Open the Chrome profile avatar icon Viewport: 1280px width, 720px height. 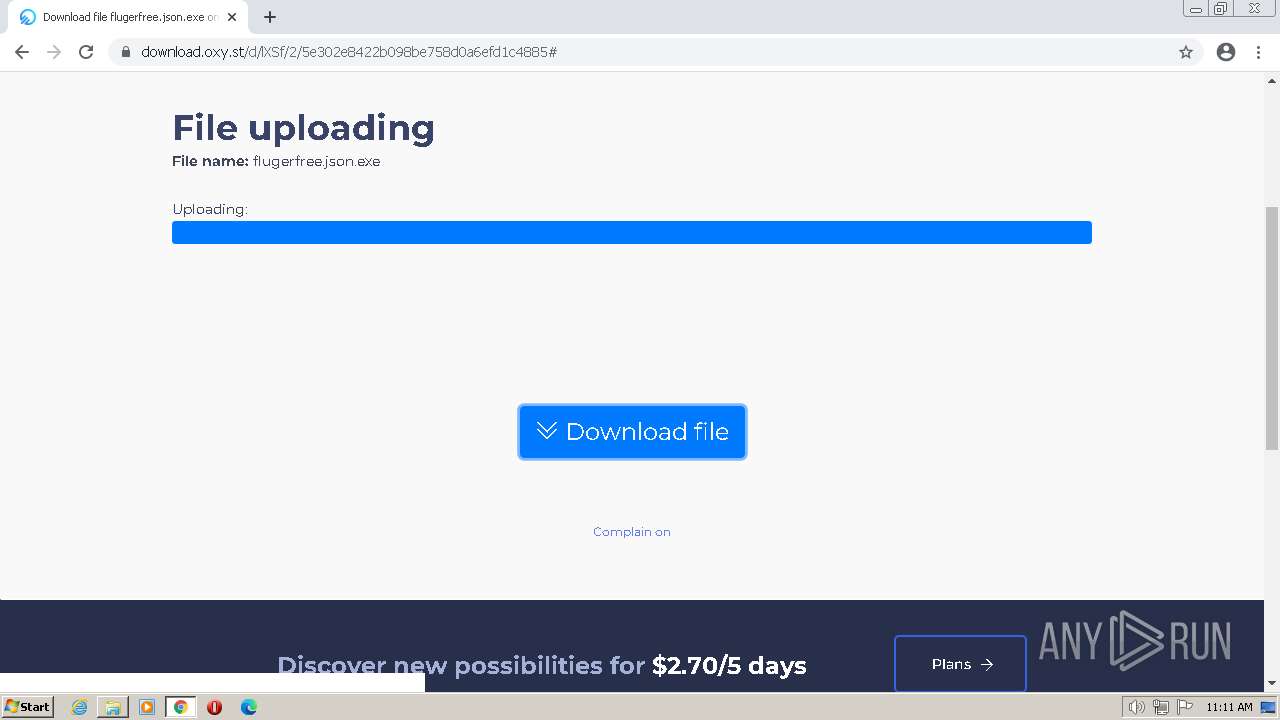[x=1226, y=52]
